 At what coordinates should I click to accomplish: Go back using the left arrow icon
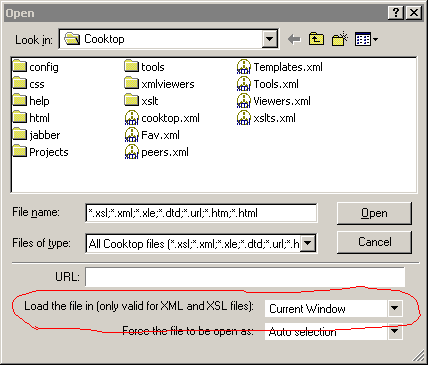(294, 39)
